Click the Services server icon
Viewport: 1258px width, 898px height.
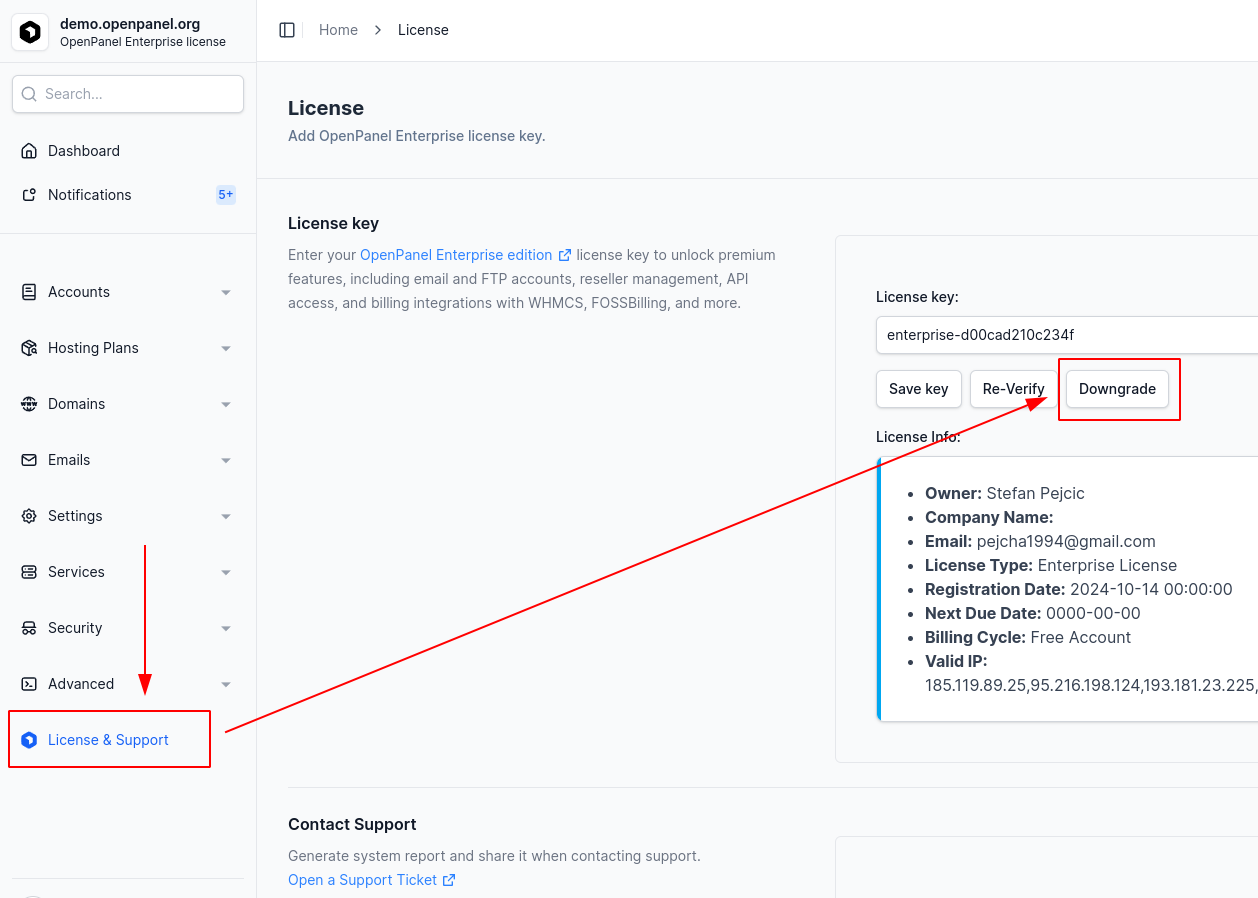pos(29,572)
